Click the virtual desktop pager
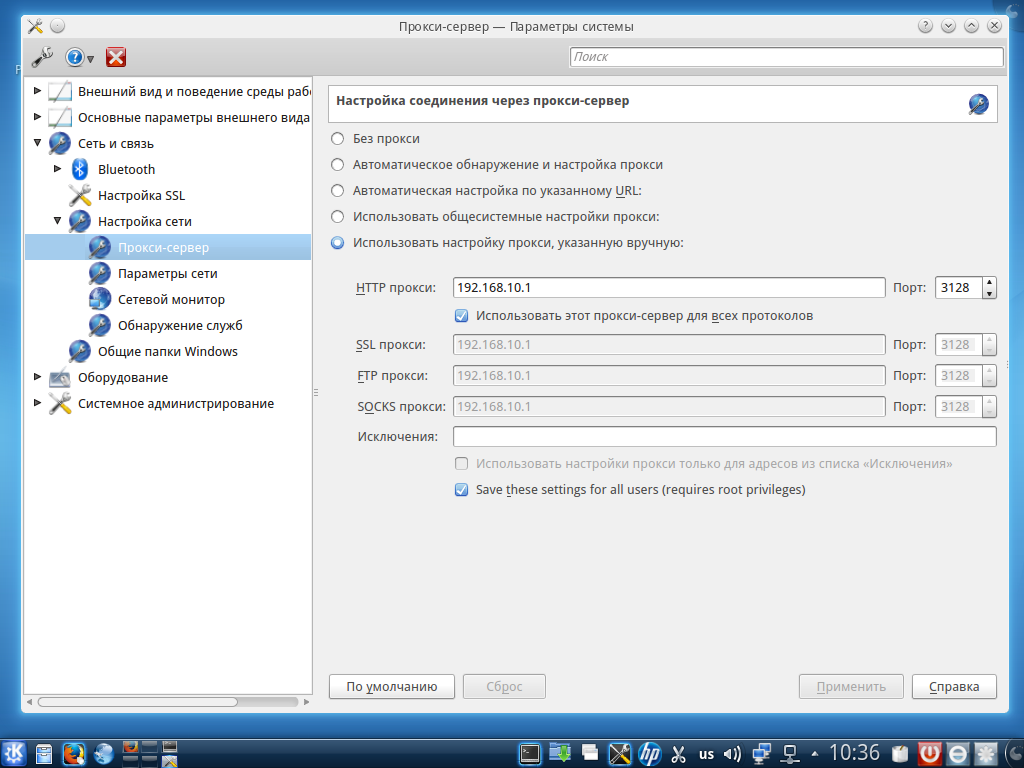This screenshot has width=1024, height=768. [x=150, y=754]
